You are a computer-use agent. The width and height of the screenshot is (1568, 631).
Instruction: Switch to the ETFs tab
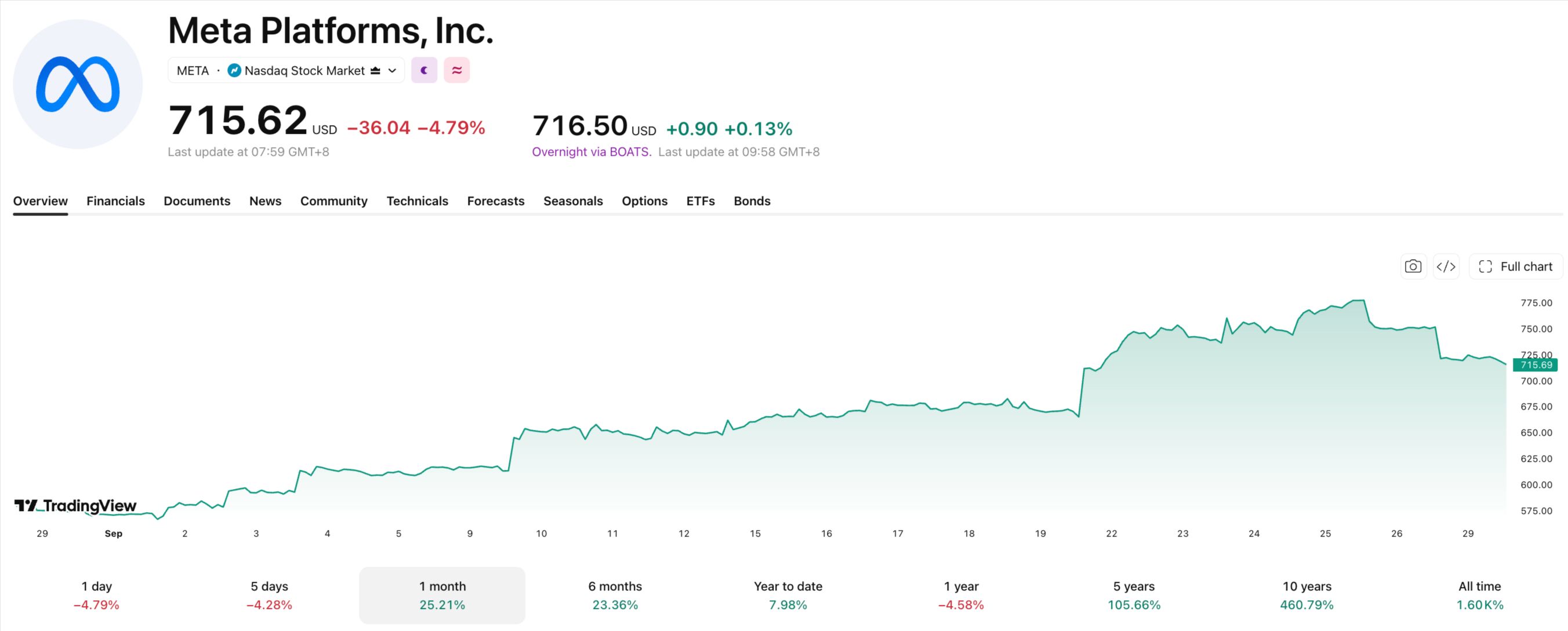pos(700,201)
